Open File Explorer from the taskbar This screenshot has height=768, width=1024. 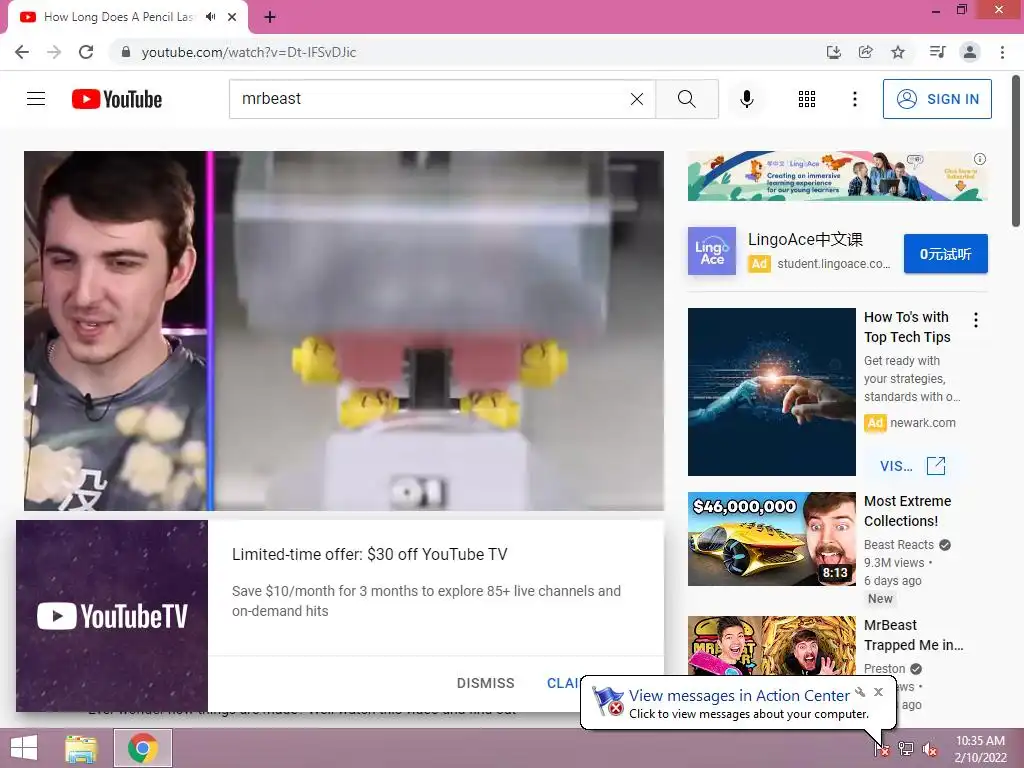[x=81, y=748]
